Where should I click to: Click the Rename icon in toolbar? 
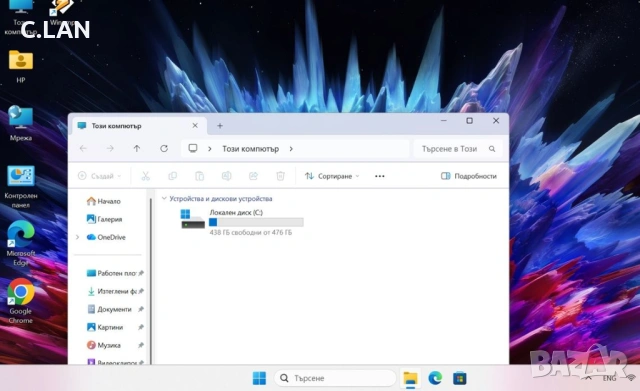click(x=226, y=176)
